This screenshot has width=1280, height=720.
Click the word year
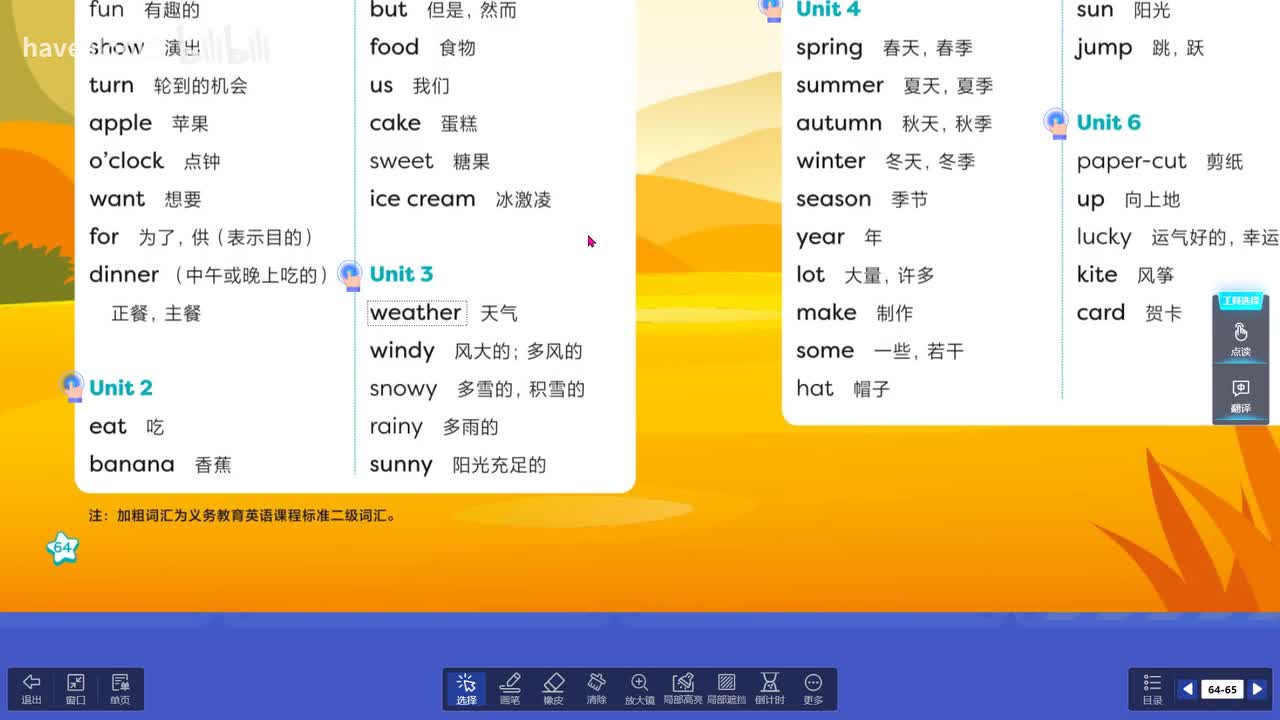tap(821, 238)
